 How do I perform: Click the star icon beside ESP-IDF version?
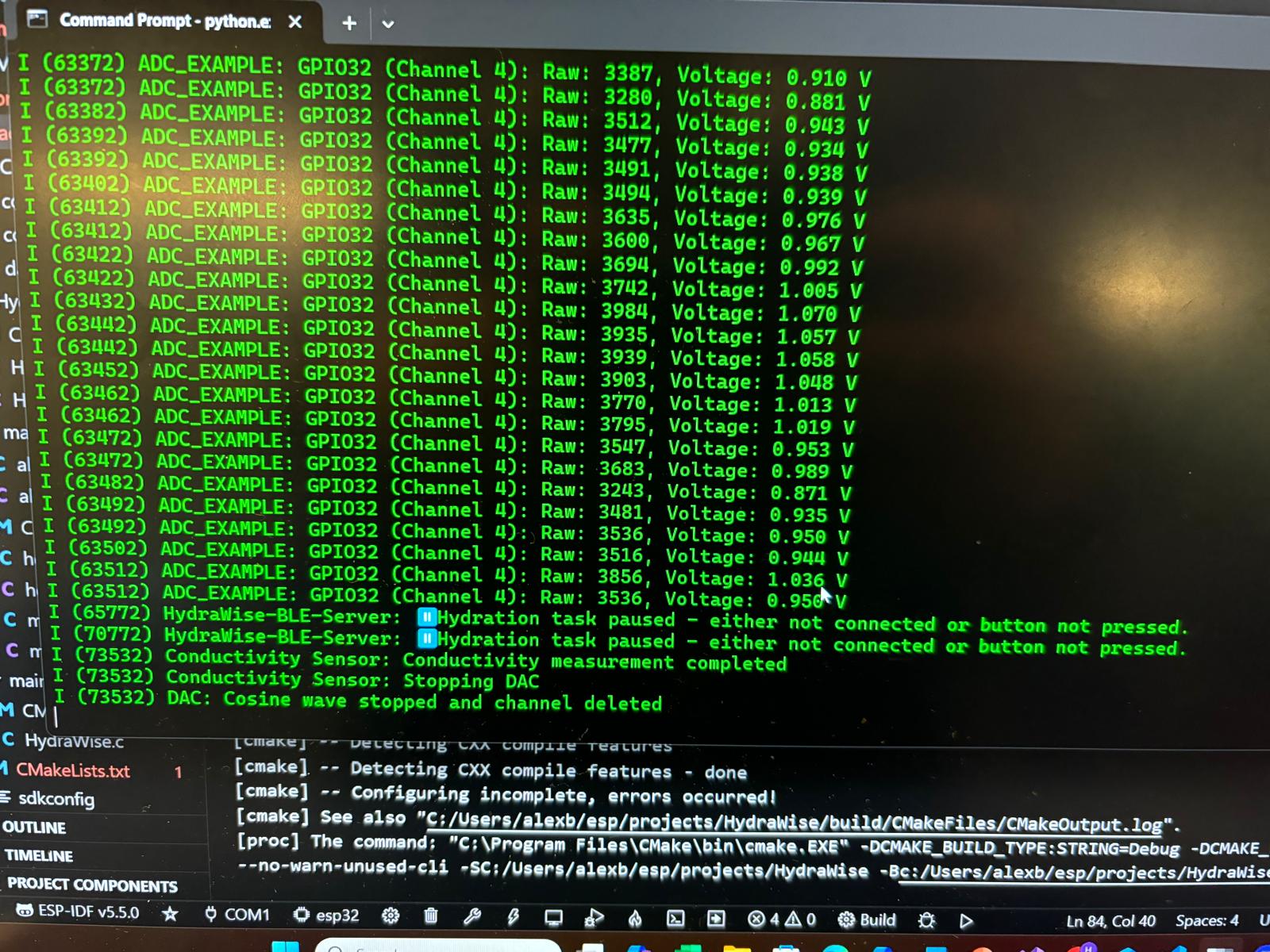click(x=170, y=914)
